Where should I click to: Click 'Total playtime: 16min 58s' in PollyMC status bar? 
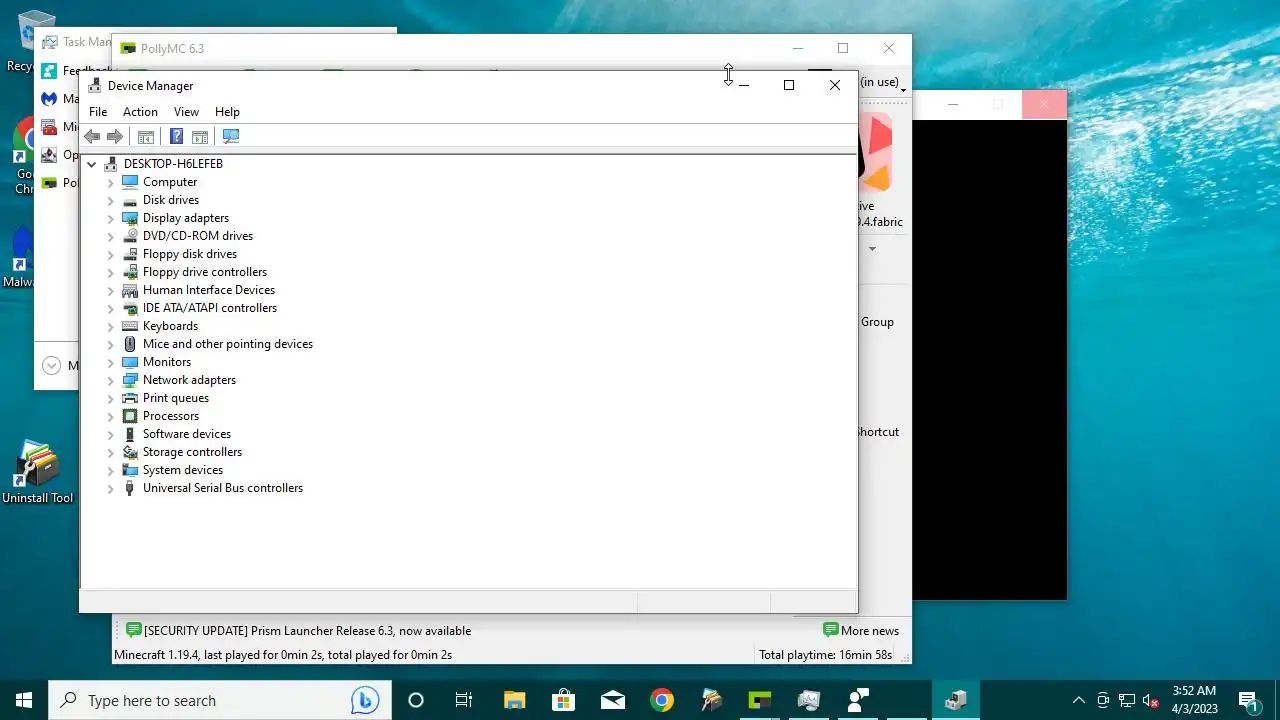point(825,655)
